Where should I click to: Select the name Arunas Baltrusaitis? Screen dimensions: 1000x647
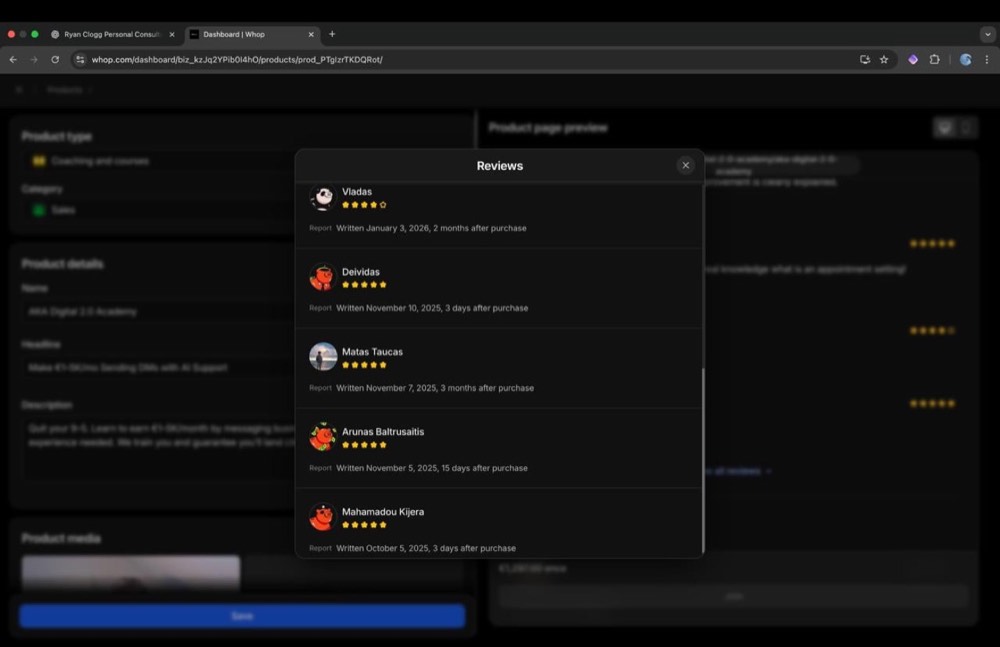[383, 431]
